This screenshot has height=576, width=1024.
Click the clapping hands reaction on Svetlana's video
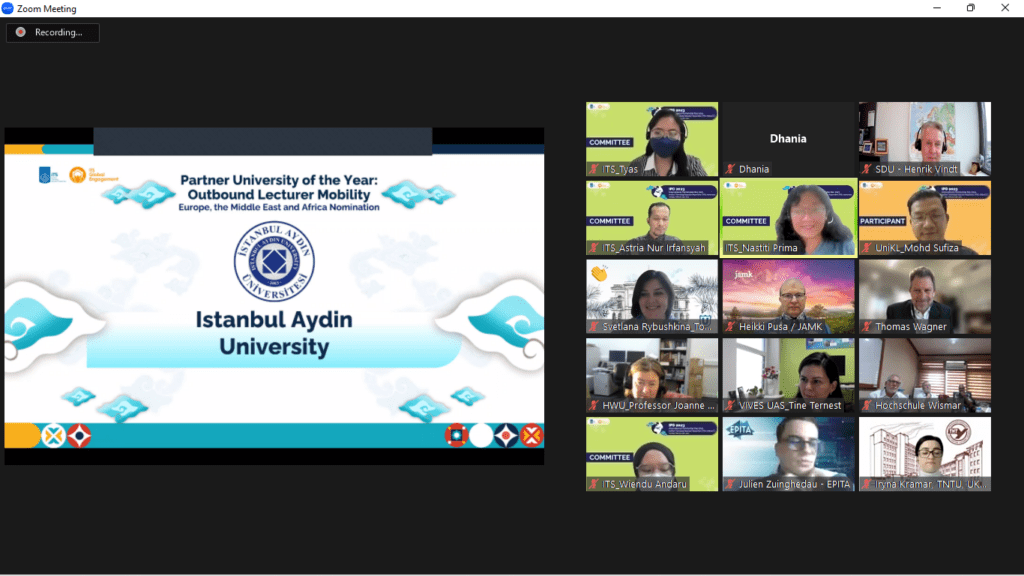click(x=600, y=272)
